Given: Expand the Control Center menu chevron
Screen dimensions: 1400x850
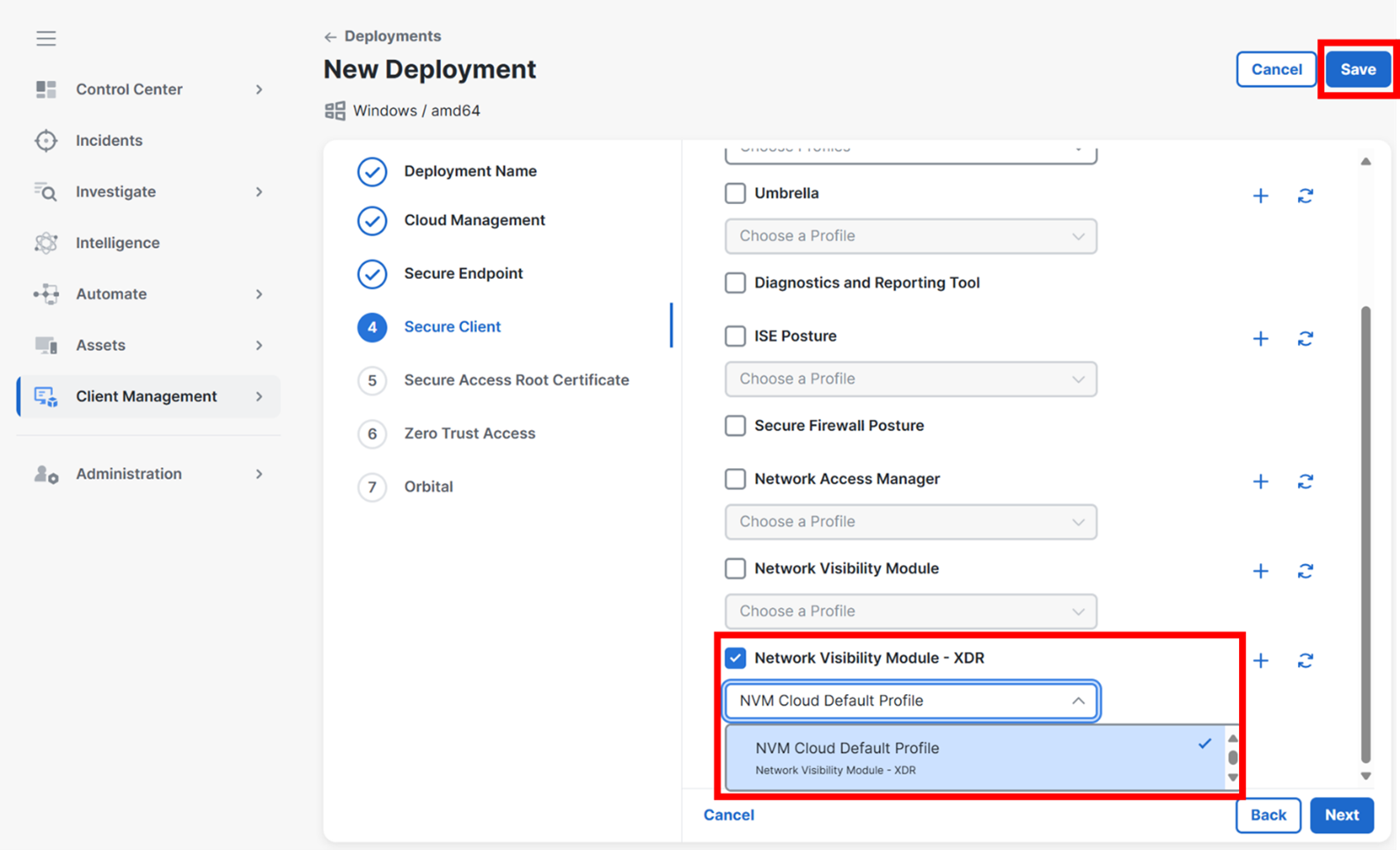Looking at the screenshot, I should 259,90.
